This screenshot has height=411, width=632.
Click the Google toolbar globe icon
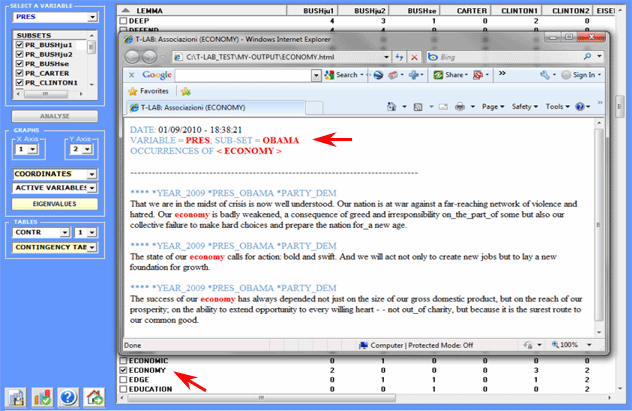[x=378, y=75]
